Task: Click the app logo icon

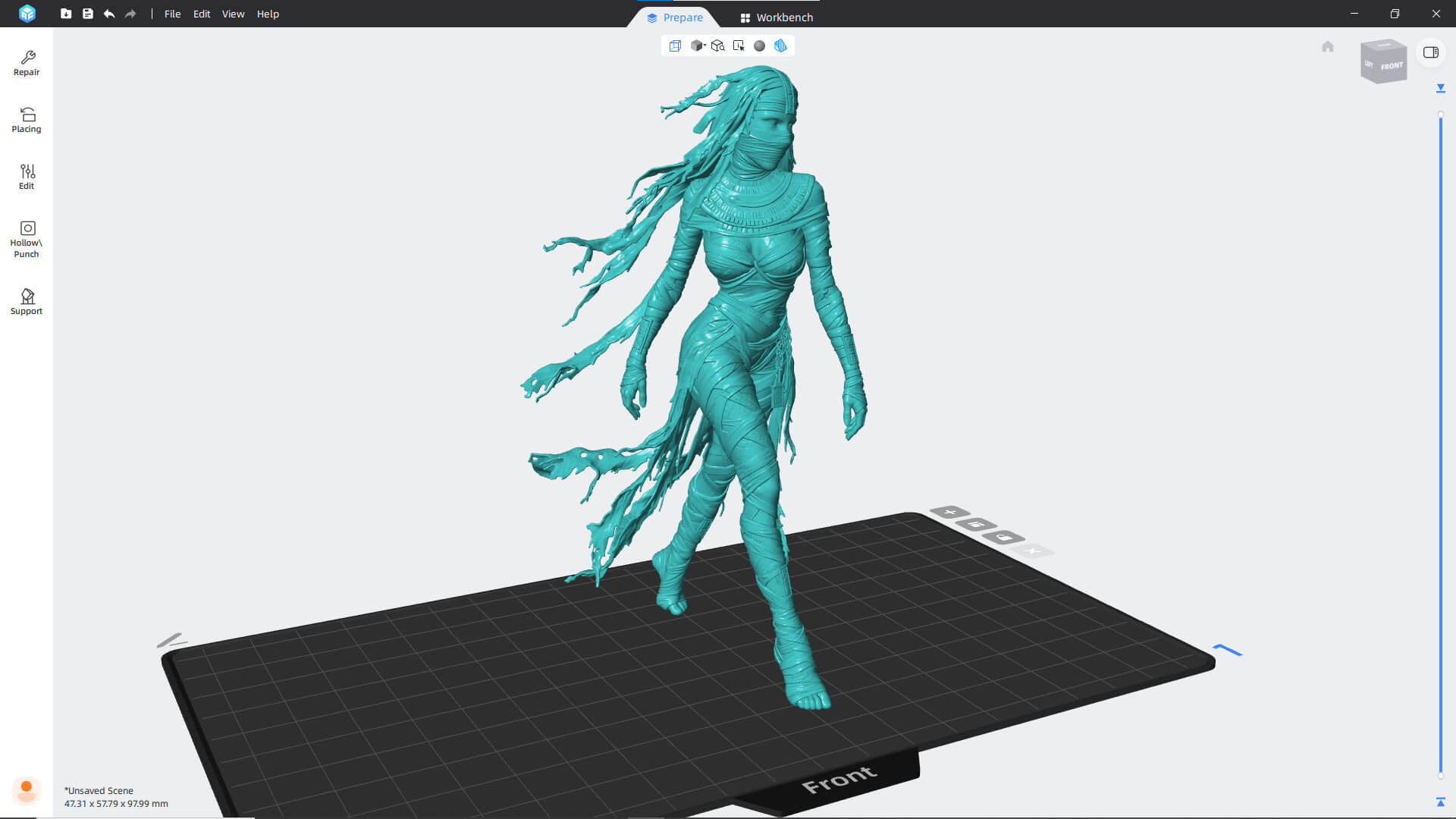Action: coord(27,14)
